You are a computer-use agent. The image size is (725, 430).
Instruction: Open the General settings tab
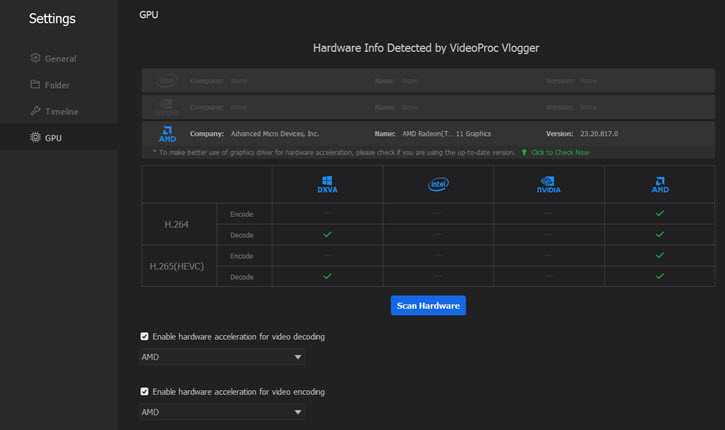[59, 59]
